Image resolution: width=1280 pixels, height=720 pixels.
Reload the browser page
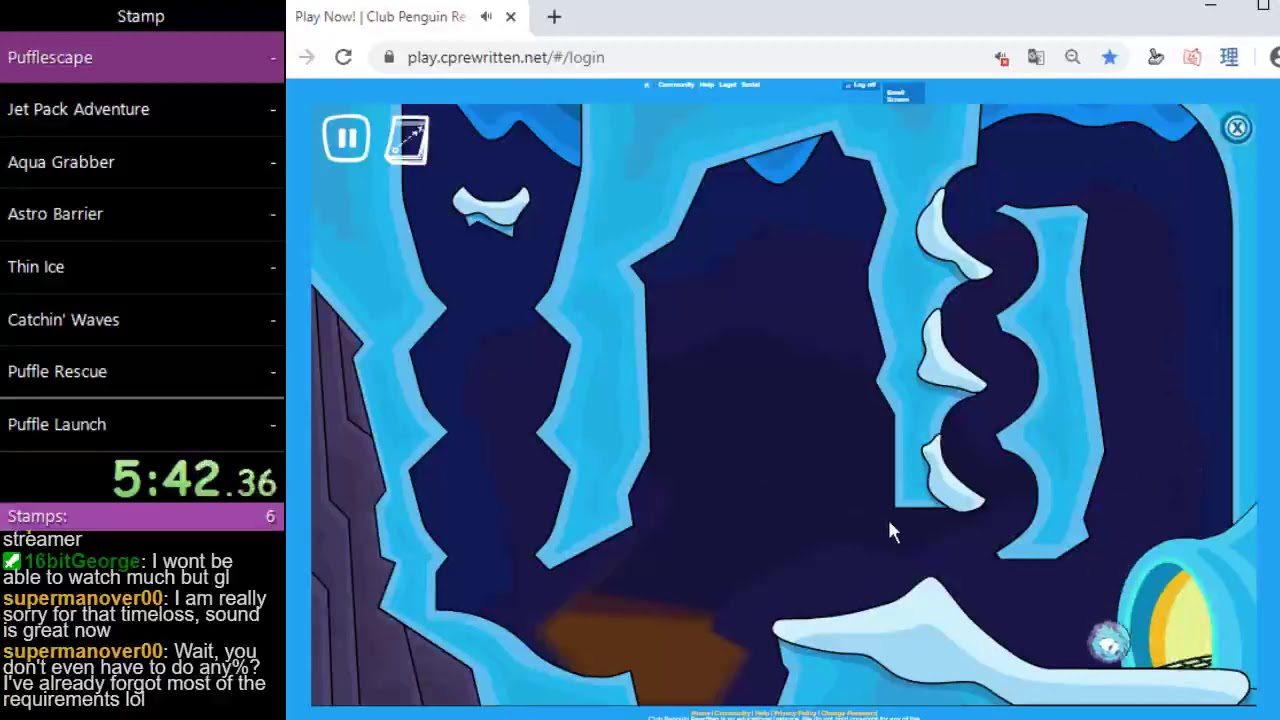[x=343, y=57]
